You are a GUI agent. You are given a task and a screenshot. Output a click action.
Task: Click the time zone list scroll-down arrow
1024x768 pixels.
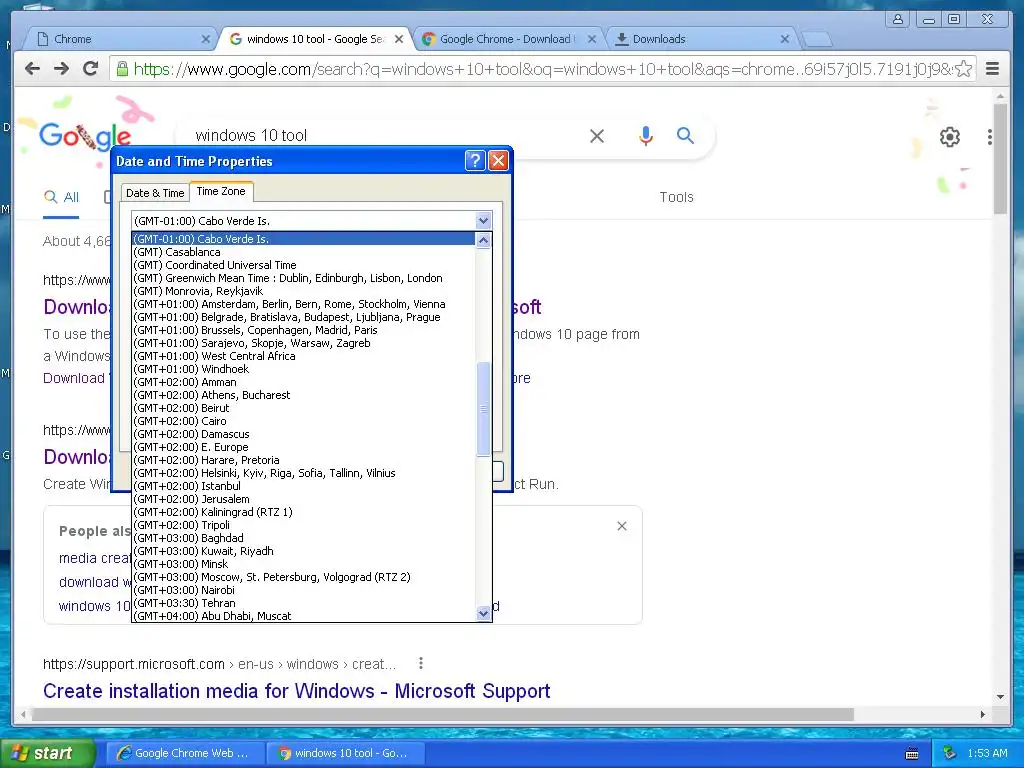483,613
